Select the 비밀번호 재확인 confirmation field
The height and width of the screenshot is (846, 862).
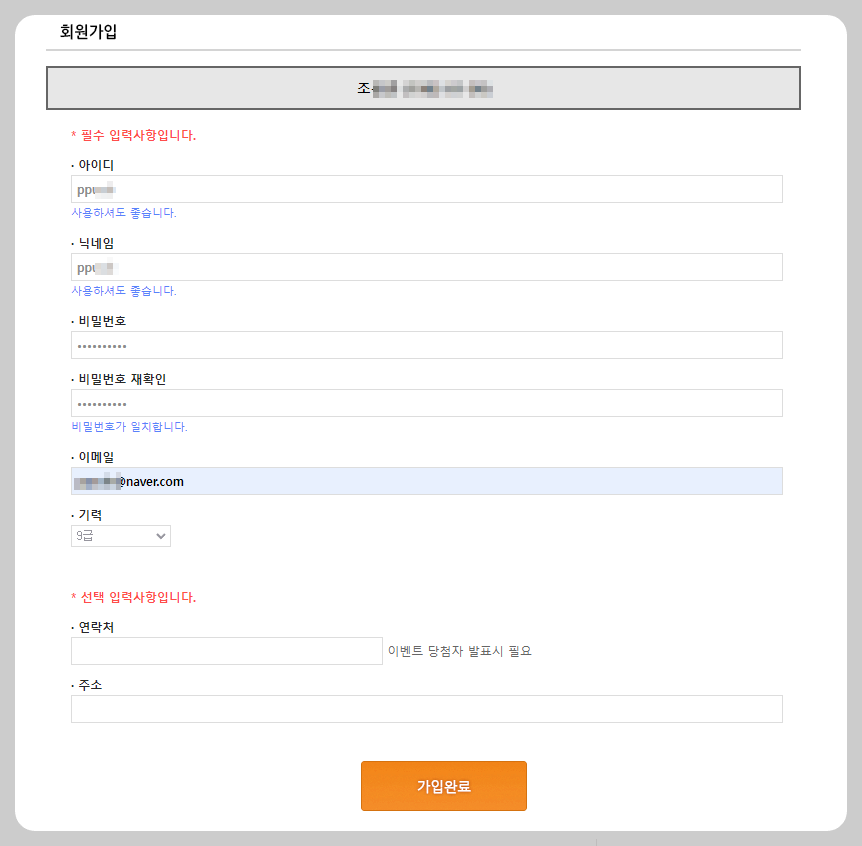click(x=426, y=402)
